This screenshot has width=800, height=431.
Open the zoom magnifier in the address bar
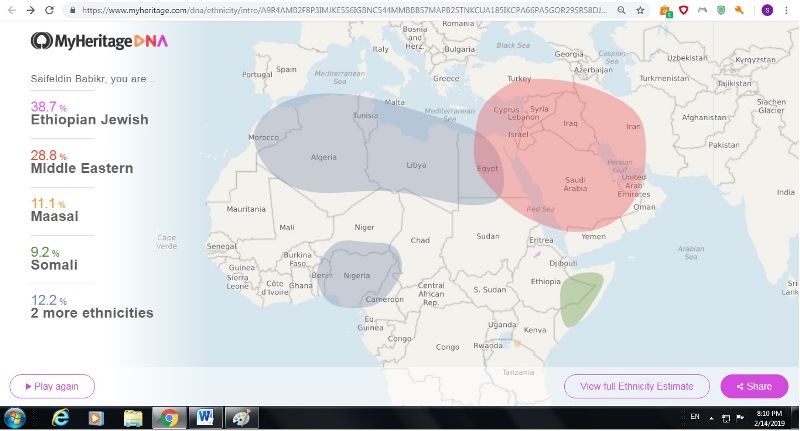[x=621, y=10]
